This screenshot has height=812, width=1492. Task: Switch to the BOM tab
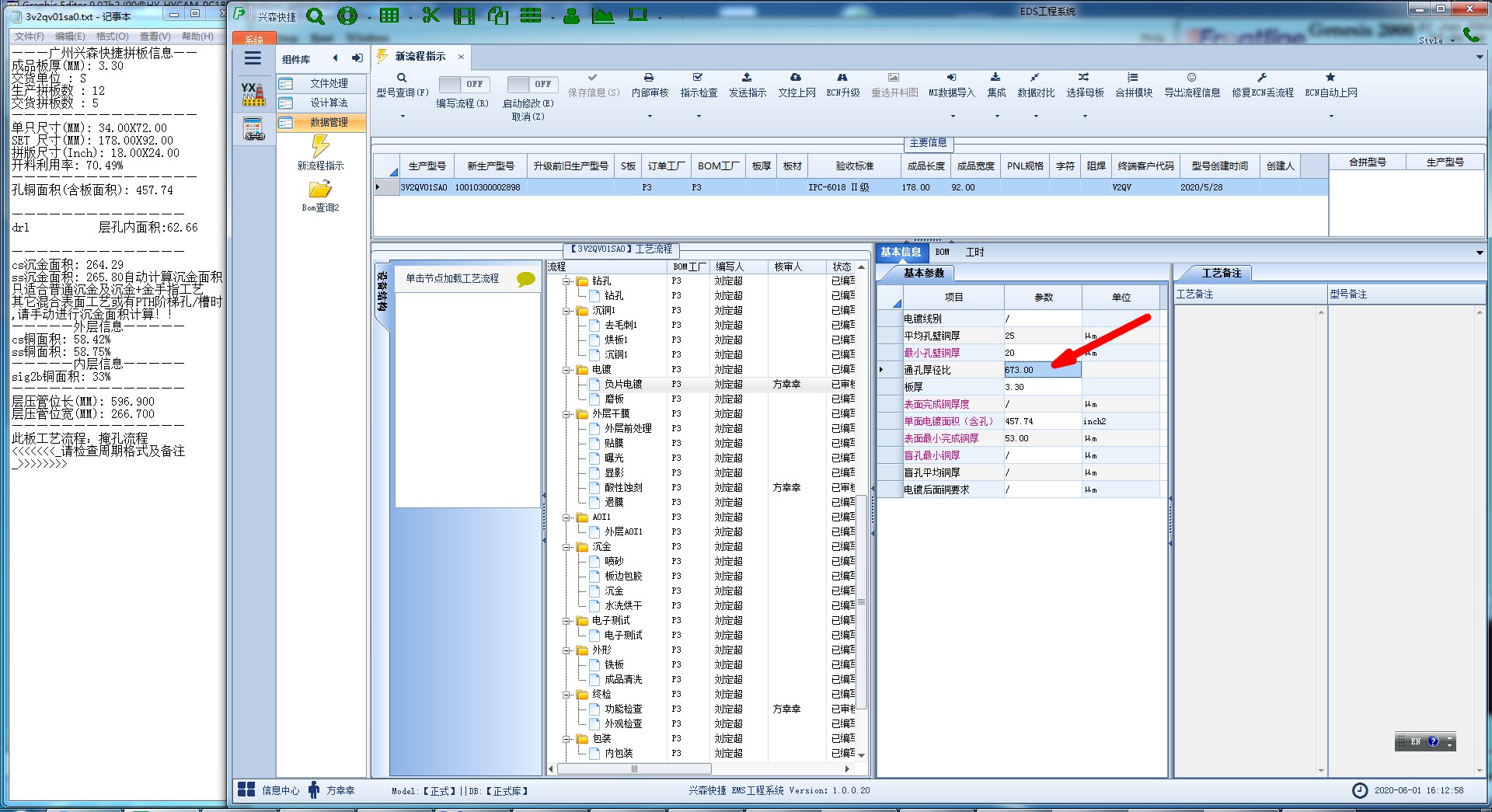942,253
